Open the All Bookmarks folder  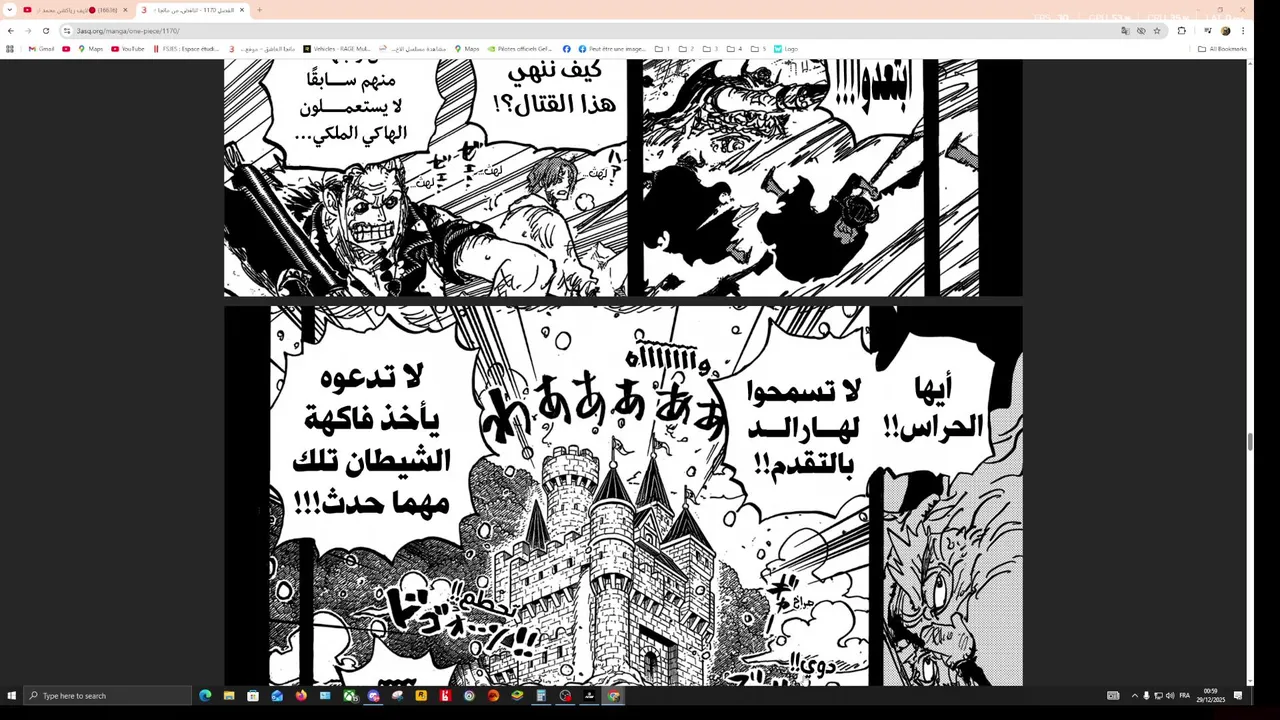point(1222,49)
